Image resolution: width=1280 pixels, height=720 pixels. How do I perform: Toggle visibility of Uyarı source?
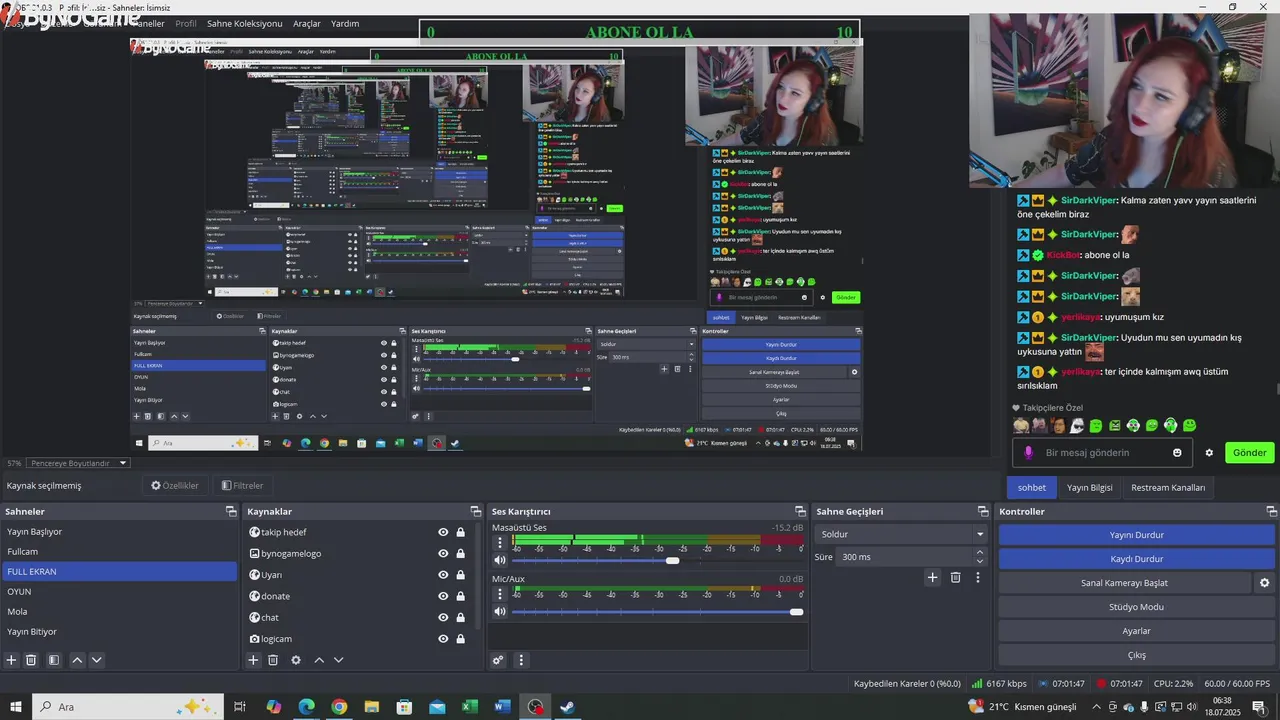coord(443,575)
